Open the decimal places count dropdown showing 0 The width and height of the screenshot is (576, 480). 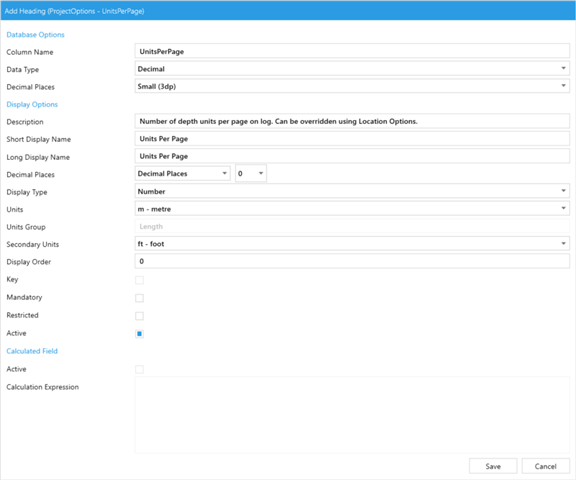(x=251, y=173)
